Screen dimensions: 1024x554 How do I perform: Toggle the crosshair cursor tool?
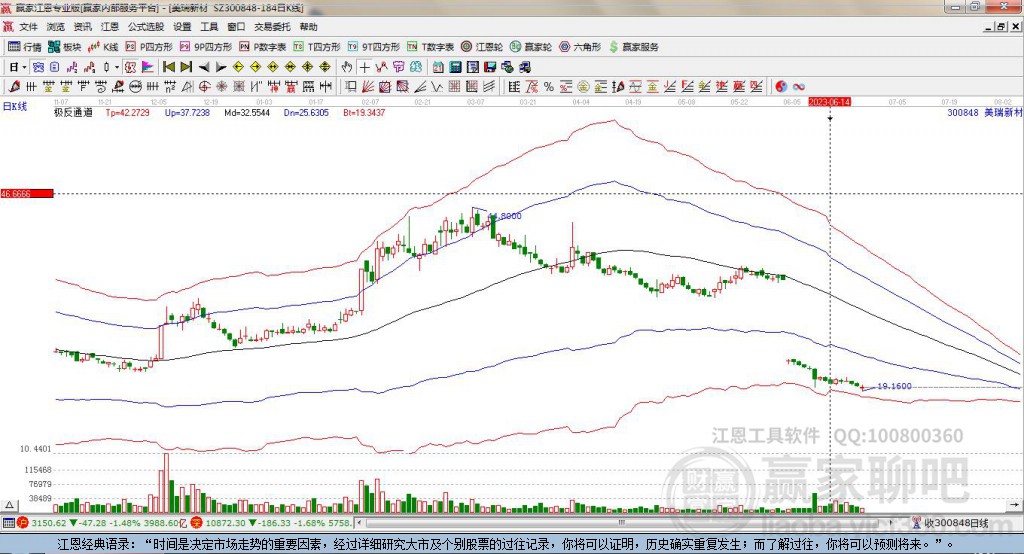pyautogui.click(x=364, y=67)
